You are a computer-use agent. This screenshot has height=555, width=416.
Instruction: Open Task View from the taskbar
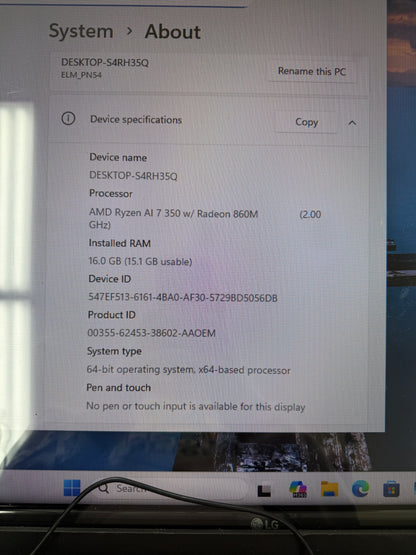pos(264,491)
